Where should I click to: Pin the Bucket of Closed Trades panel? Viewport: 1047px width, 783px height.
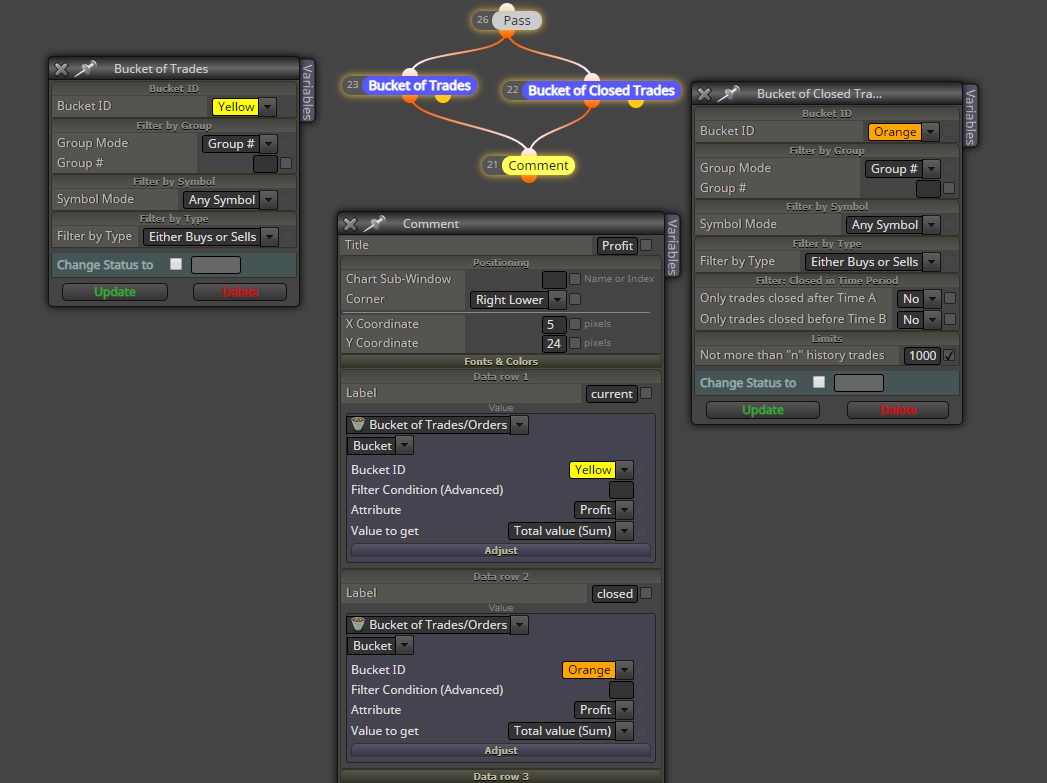(728, 93)
